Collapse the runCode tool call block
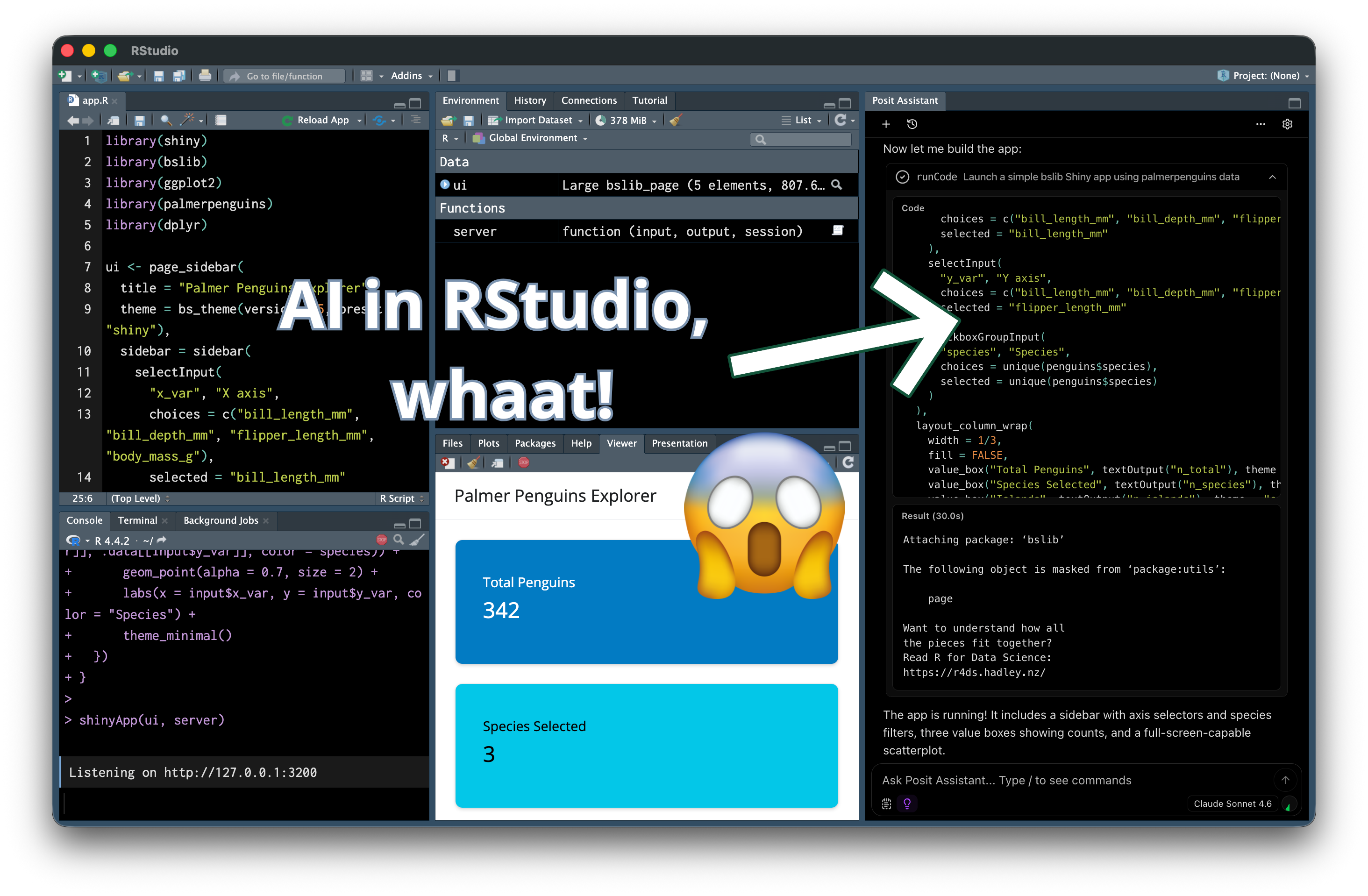 coord(1273,177)
